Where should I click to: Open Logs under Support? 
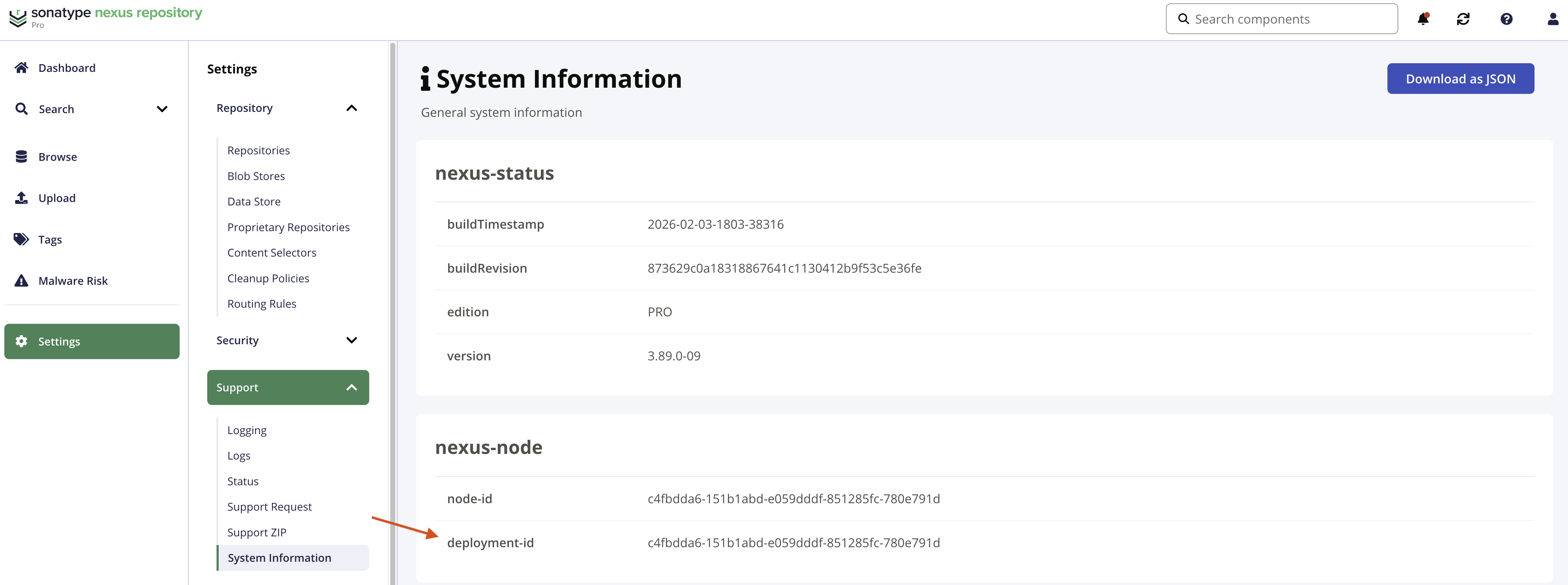(239, 456)
